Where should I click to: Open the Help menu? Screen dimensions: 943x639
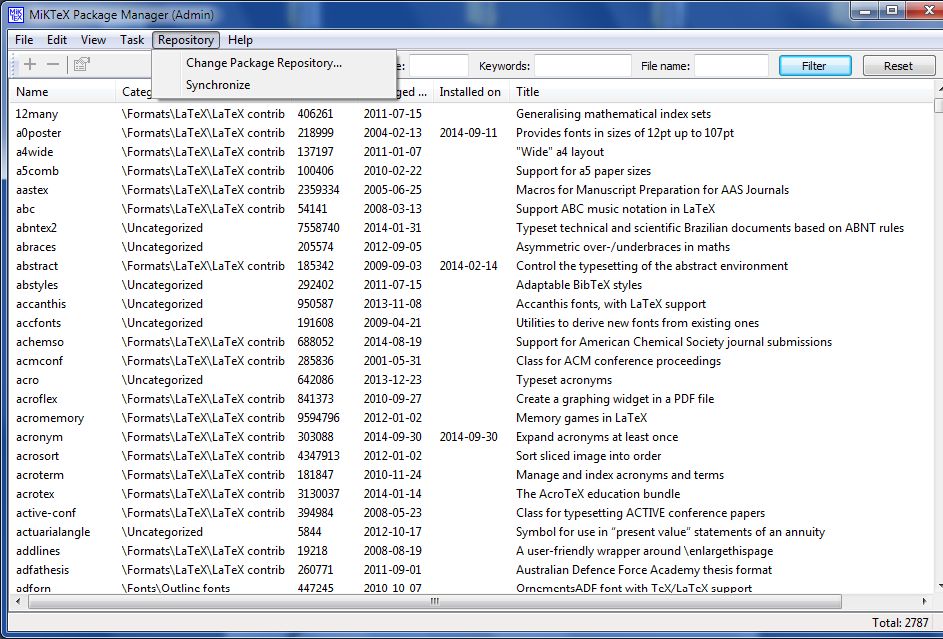click(240, 40)
